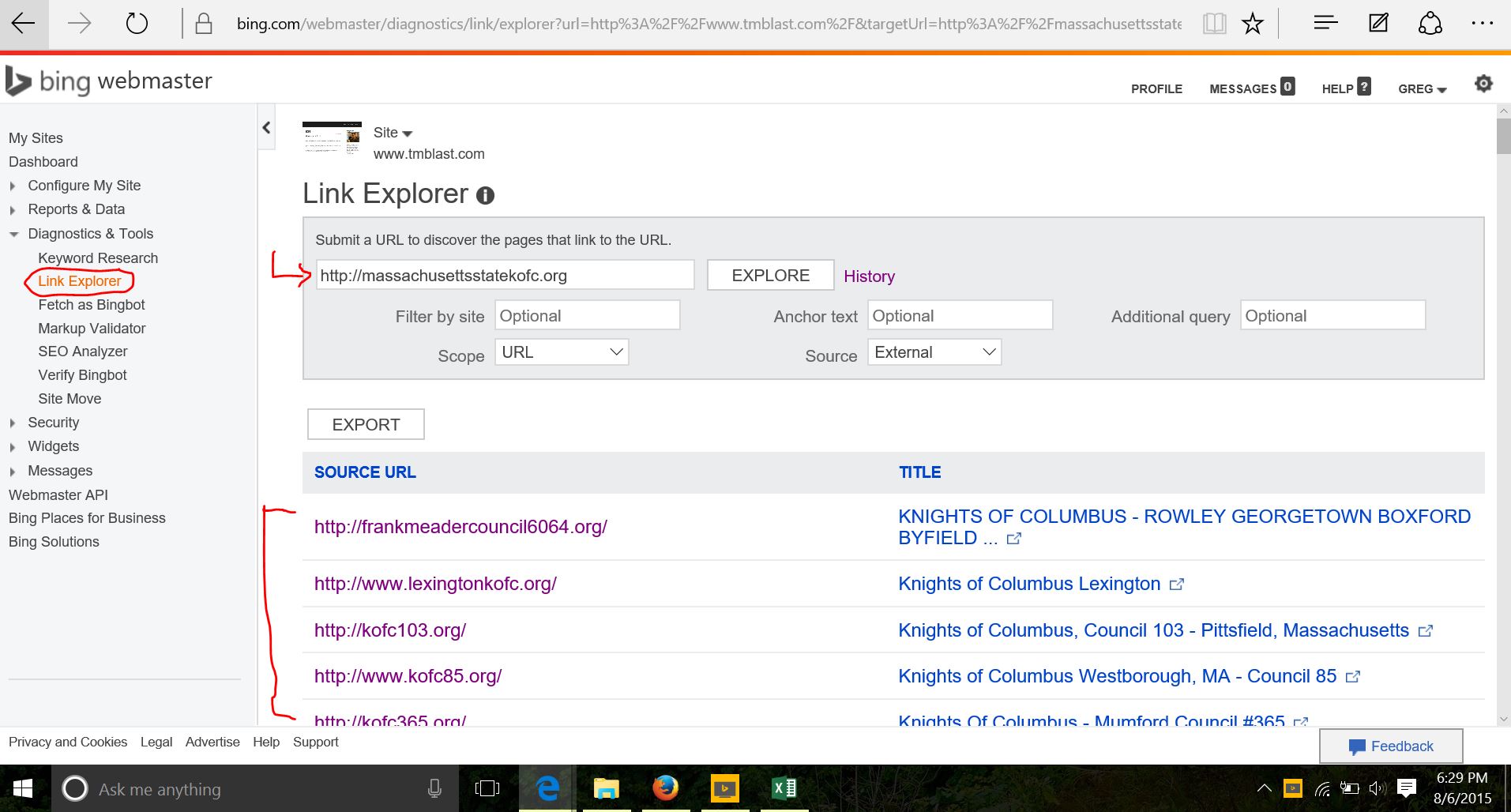Expand Widgets section in sidebar

tap(13, 447)
